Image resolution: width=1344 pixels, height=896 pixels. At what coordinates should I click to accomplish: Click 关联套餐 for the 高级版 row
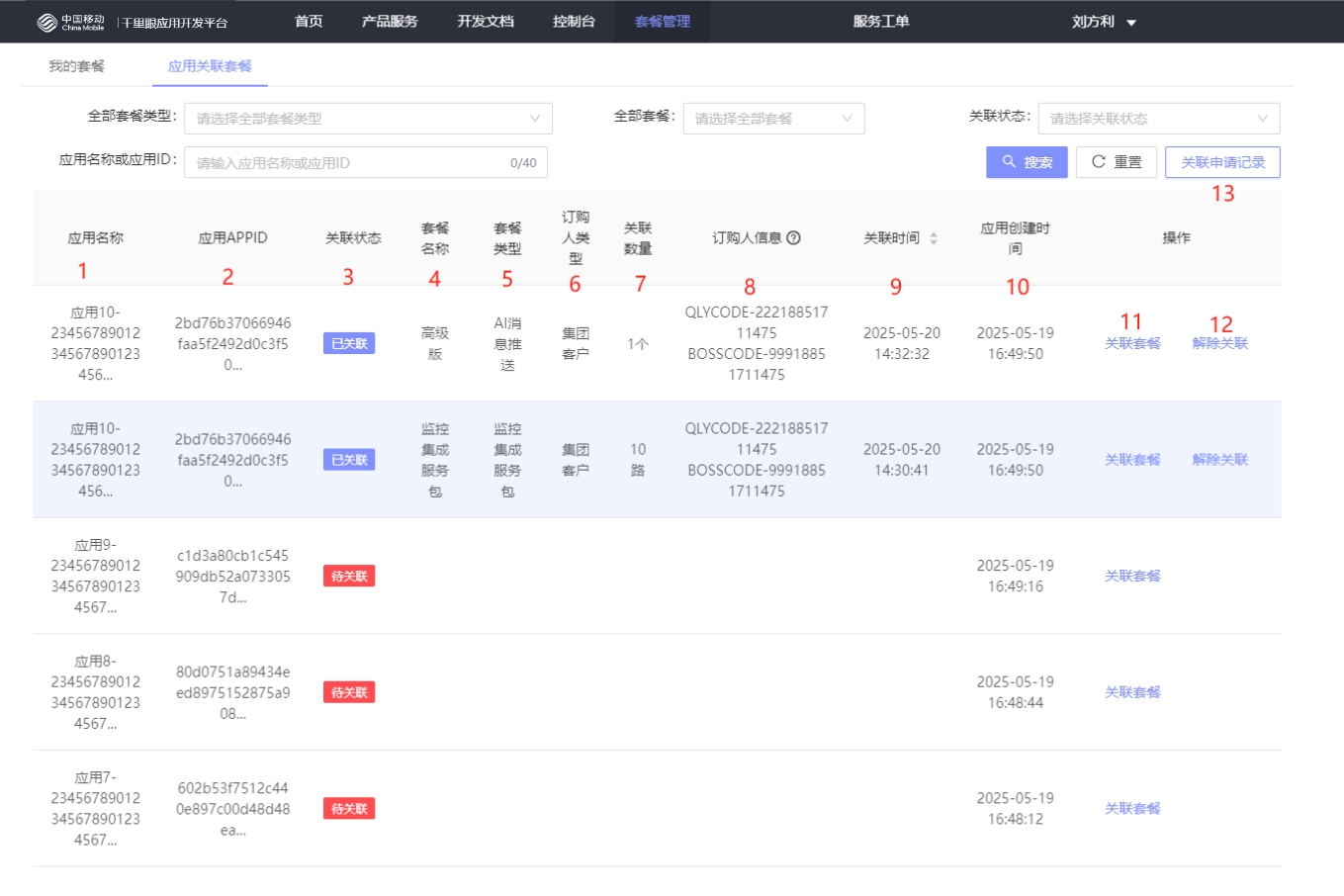tap(1132, 344)
